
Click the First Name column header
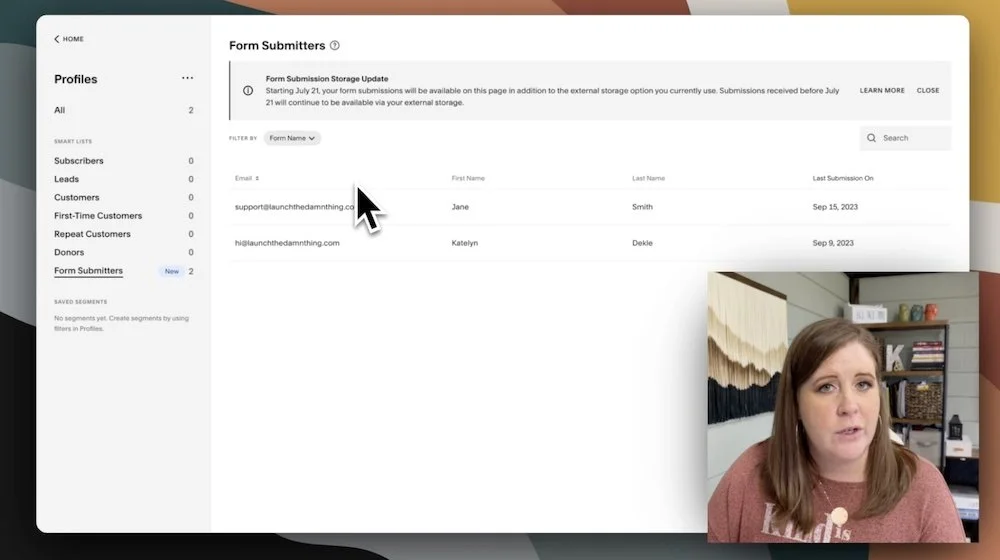[468, 179]
